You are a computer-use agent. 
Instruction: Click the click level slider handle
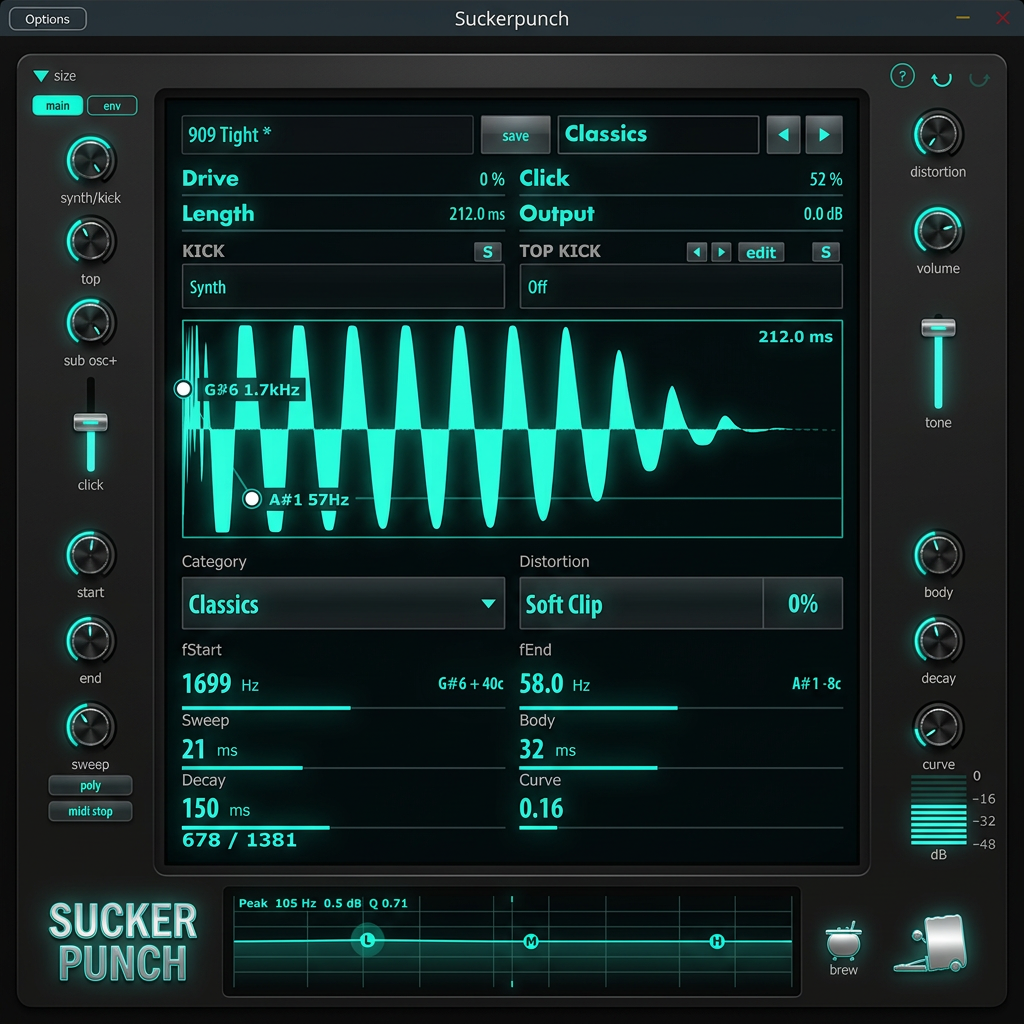(90, 423)
